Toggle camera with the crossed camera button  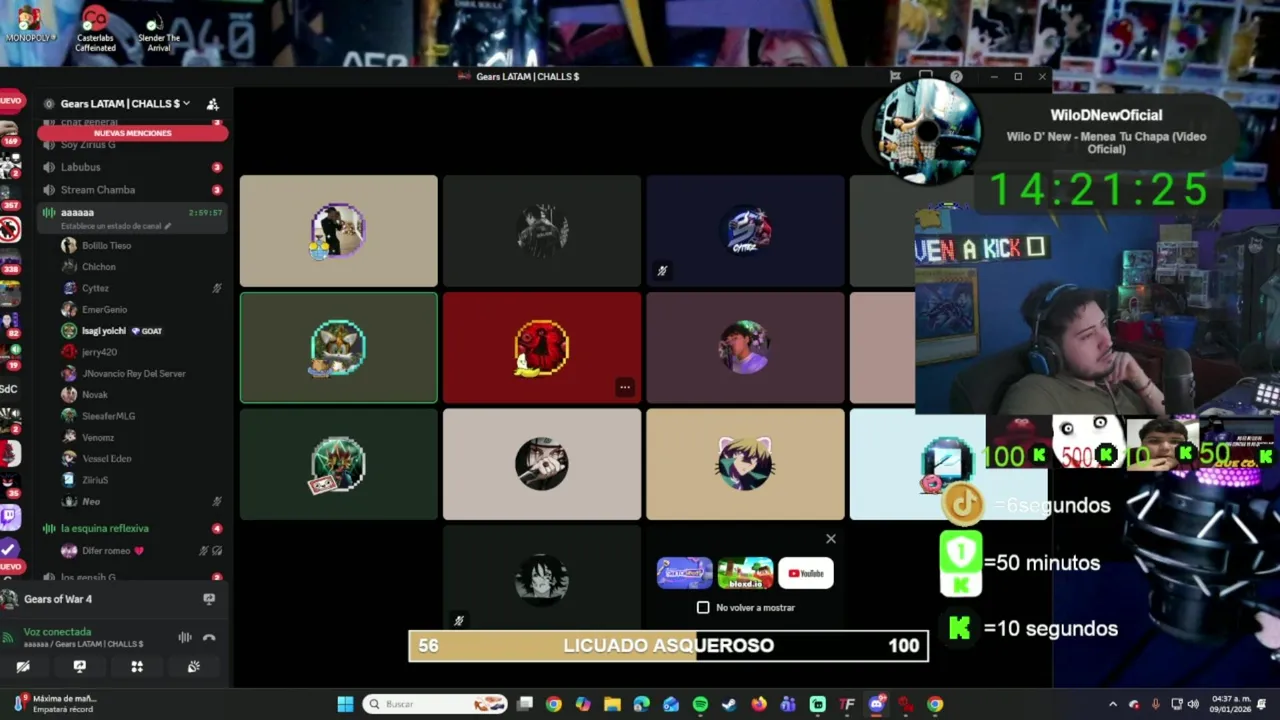point(23,667)
